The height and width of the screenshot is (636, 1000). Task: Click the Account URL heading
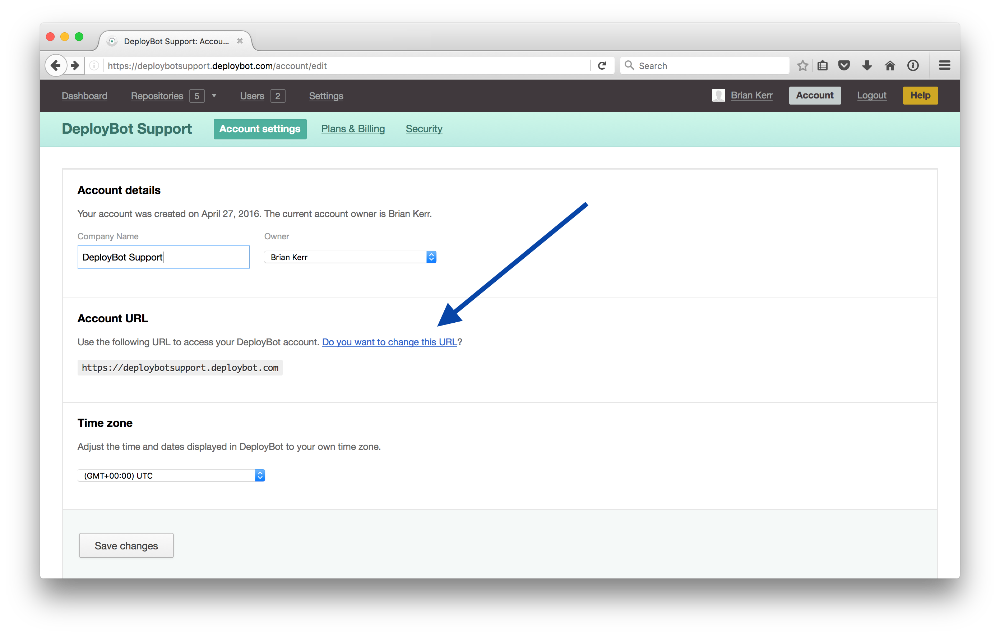pos(112,318)
